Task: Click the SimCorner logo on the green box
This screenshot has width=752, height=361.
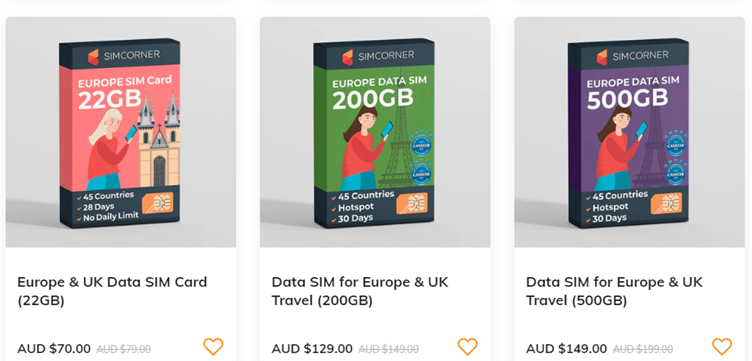Action: click(378, 56)
